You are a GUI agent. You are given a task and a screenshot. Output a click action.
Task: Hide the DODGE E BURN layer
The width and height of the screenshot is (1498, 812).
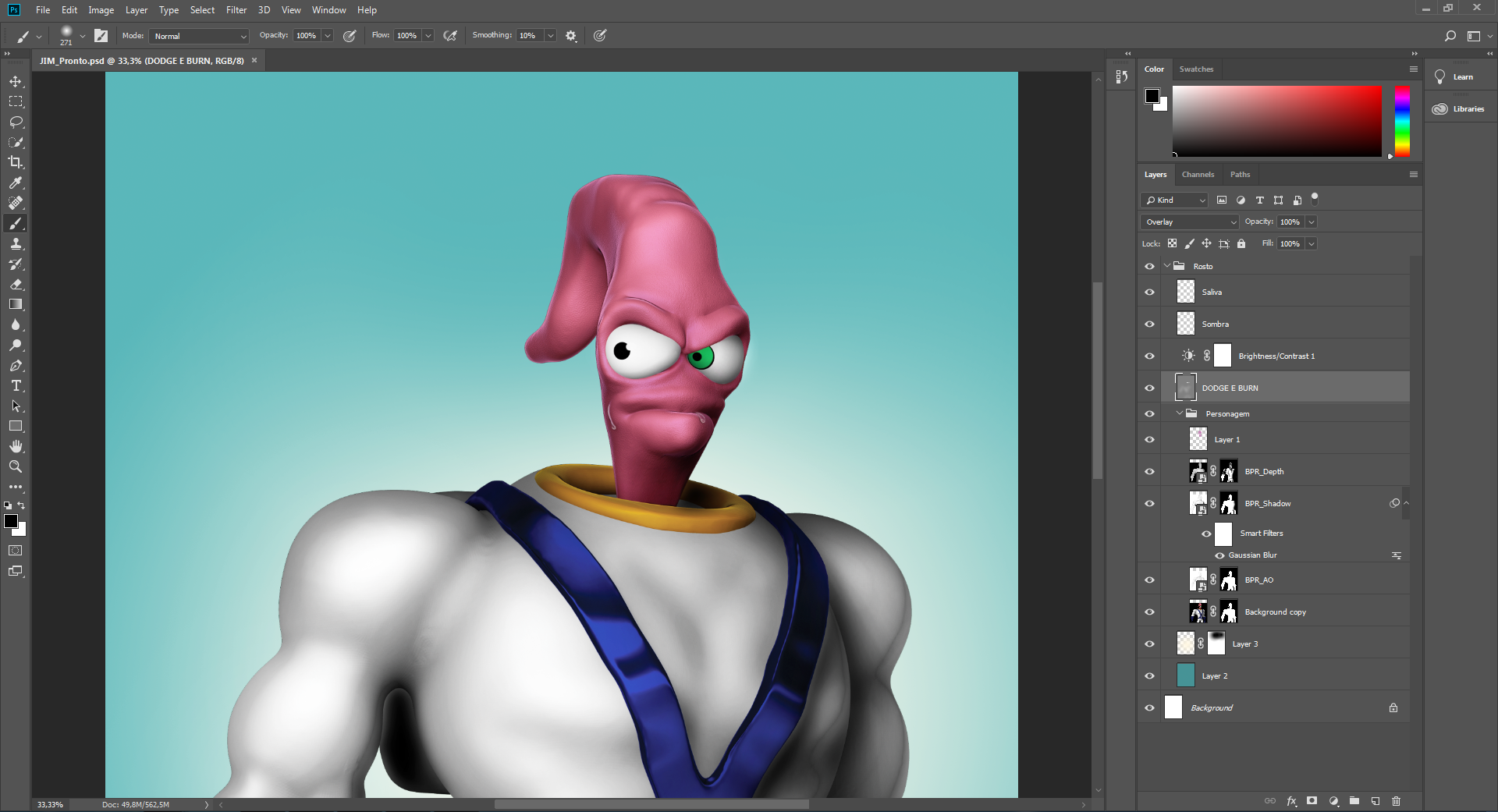coord(1149,388)
